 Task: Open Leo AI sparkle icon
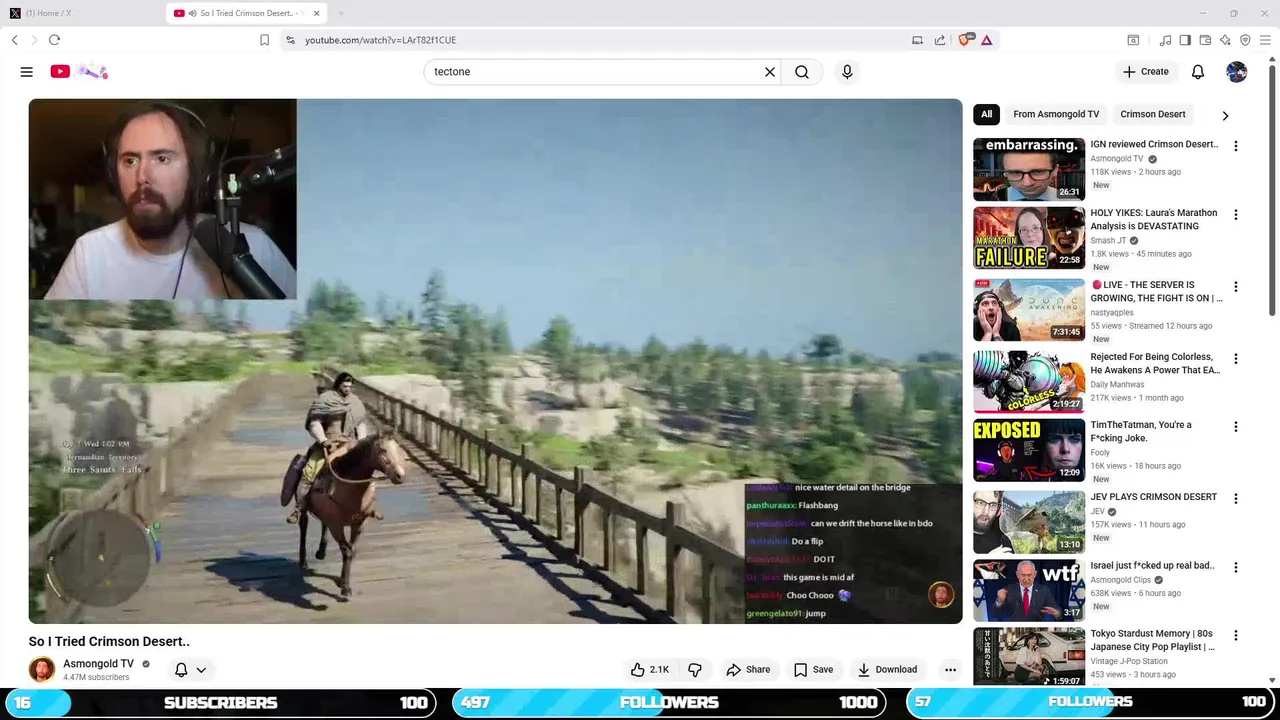click(1225, 40)
